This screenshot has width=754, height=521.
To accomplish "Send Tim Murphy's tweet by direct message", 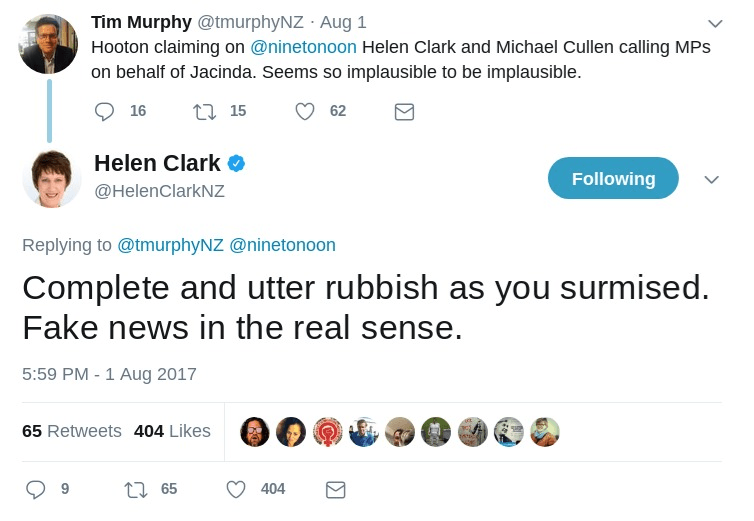I will (404, 112).
